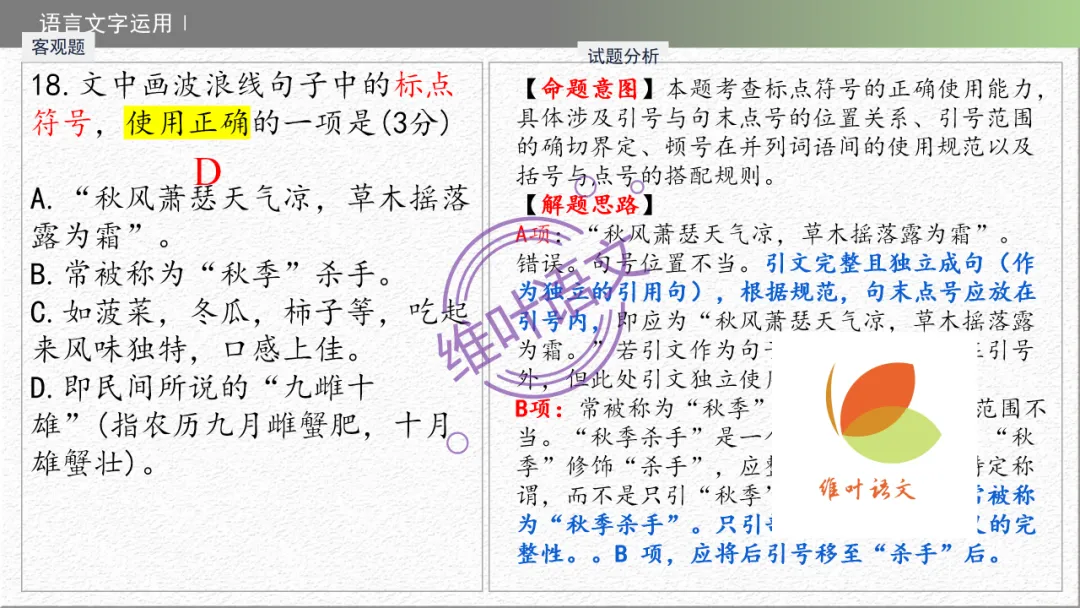Click the yellow leaf in the logo image
Viewport: 1080px width, 608px height.
[x=834, y=398]
